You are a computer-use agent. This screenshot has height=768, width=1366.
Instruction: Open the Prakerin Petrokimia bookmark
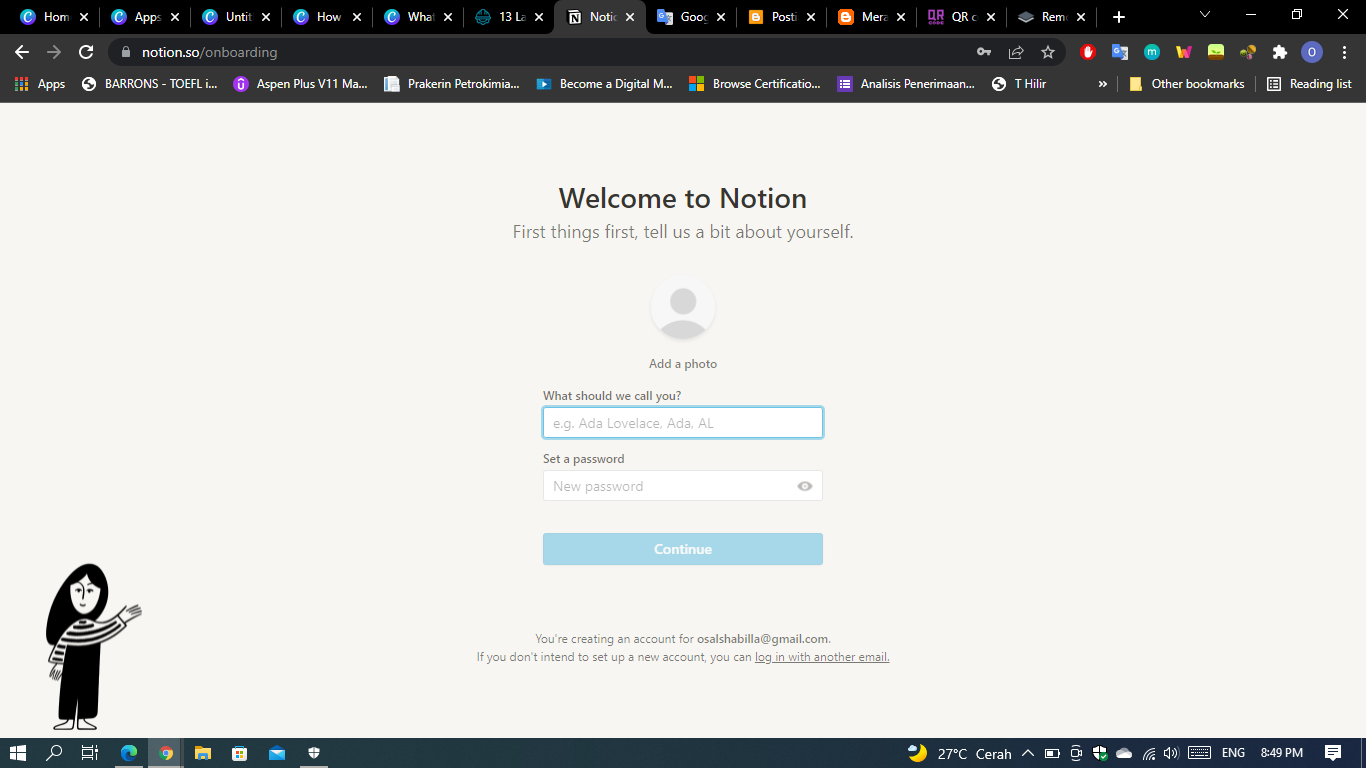click(x=452, y=84)
